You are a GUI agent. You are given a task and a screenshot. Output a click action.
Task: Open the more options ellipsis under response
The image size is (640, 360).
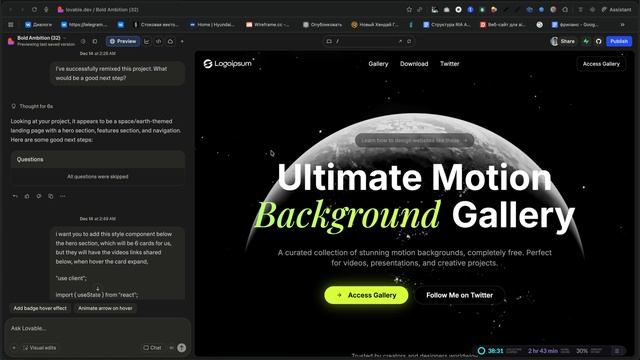(62, 196)
